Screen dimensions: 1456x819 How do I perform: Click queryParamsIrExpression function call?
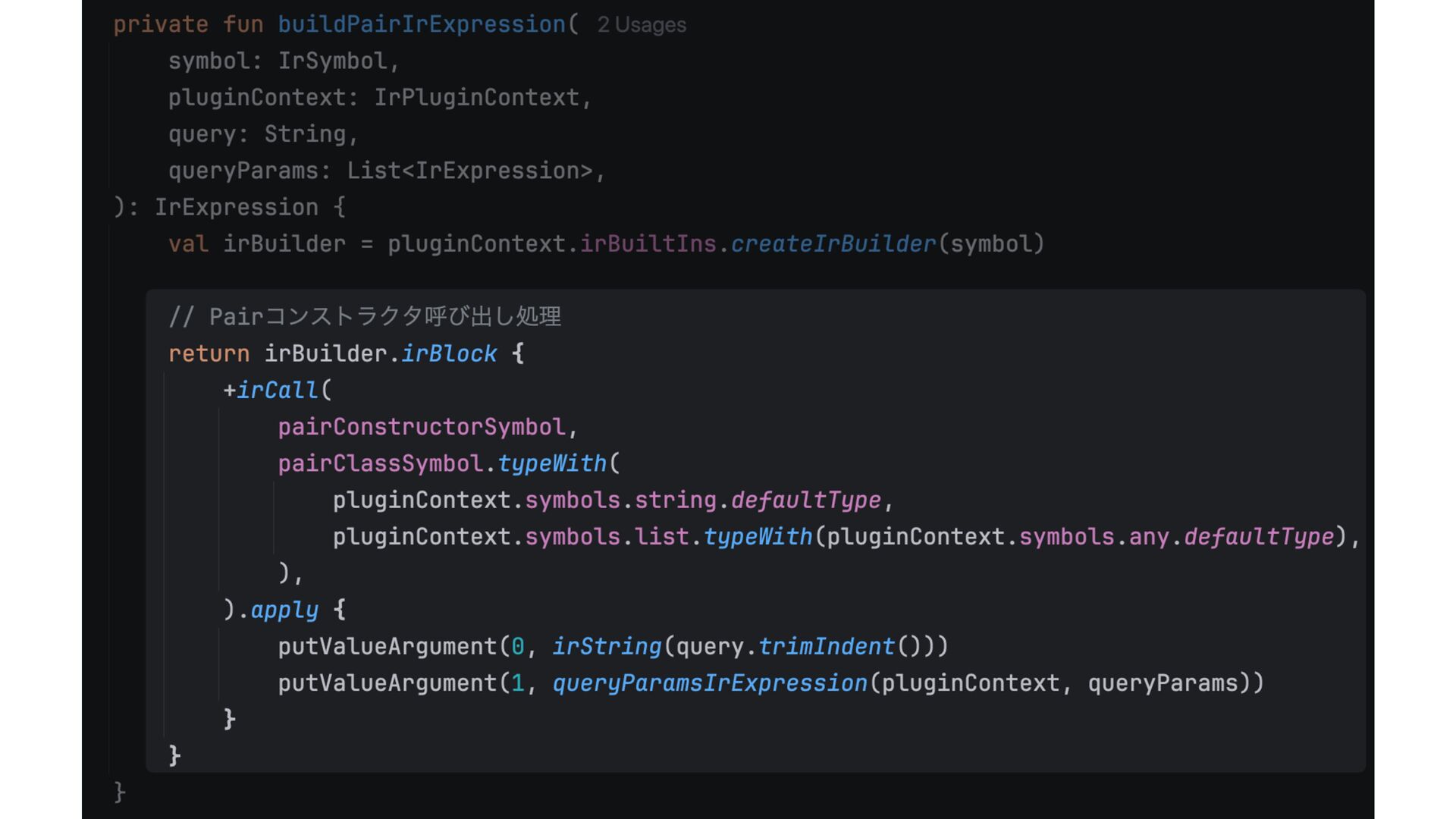(710, 683)
